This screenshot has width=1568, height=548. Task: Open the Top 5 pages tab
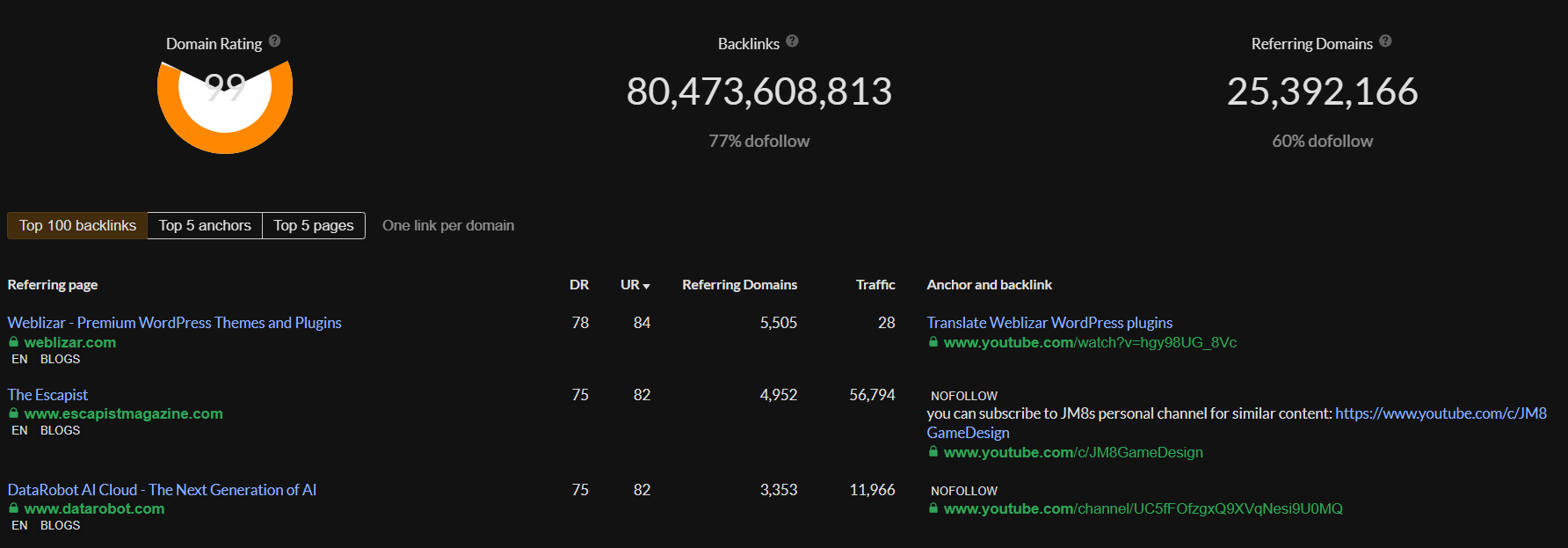tap(314, 226)
